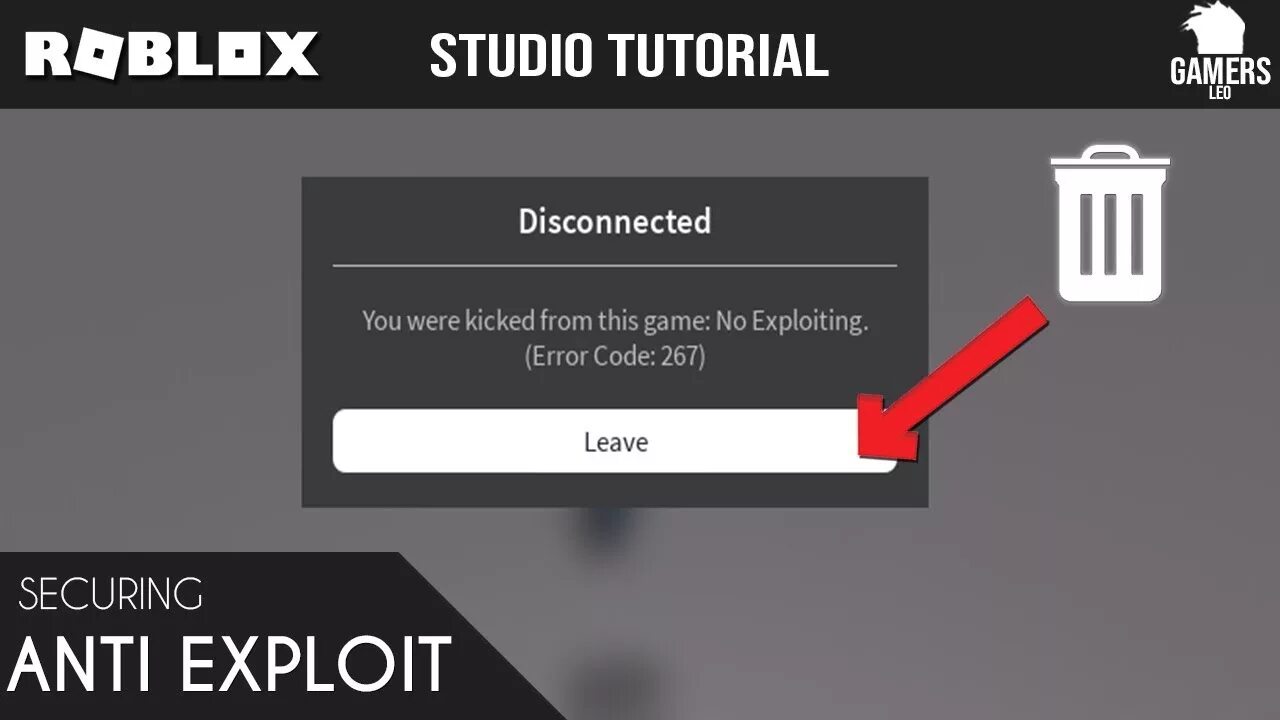Click the GAMERS text under the logo
1280x720 pixels.
pos(1220,73)
